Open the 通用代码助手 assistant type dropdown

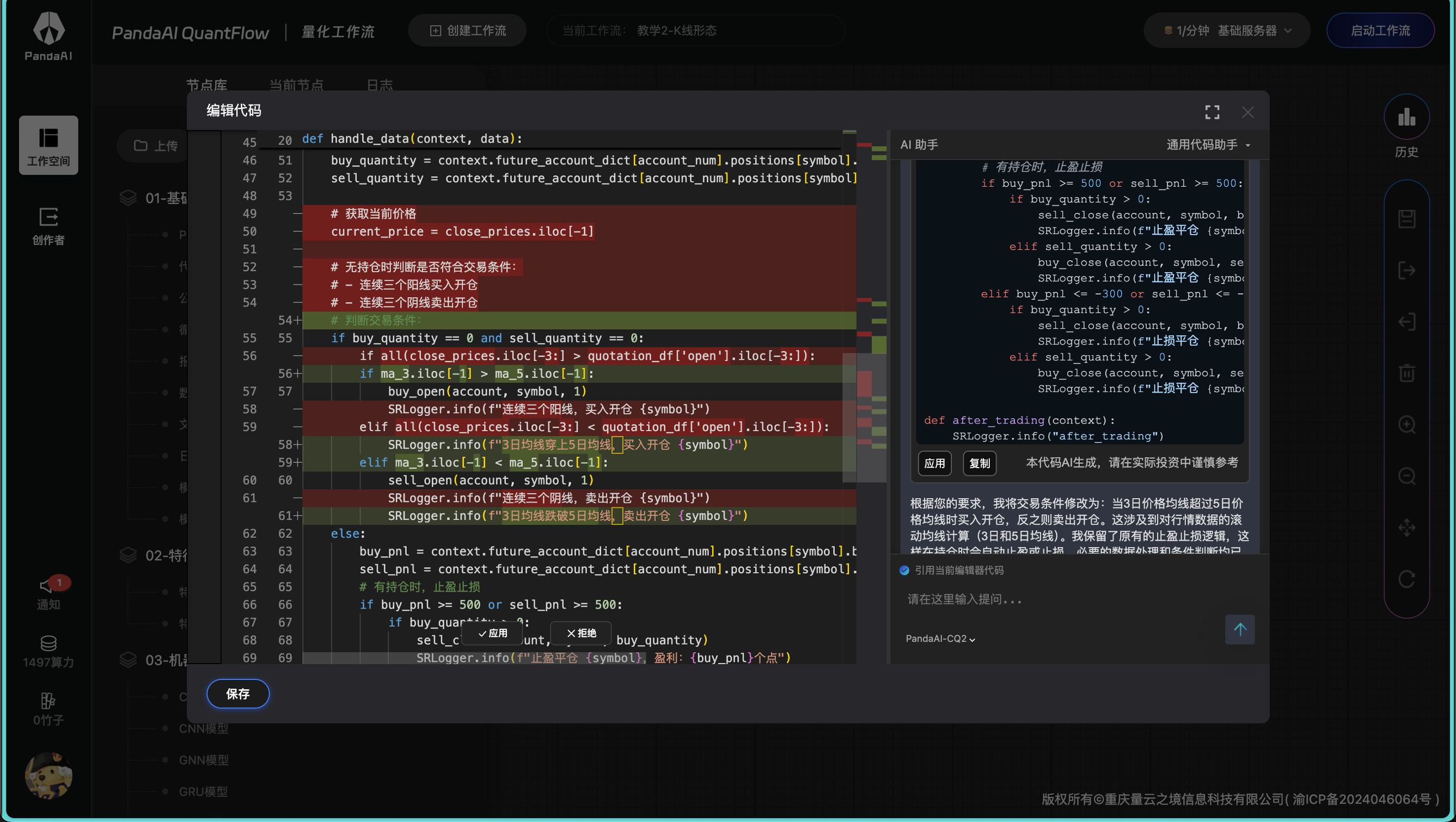[1208, 145]
